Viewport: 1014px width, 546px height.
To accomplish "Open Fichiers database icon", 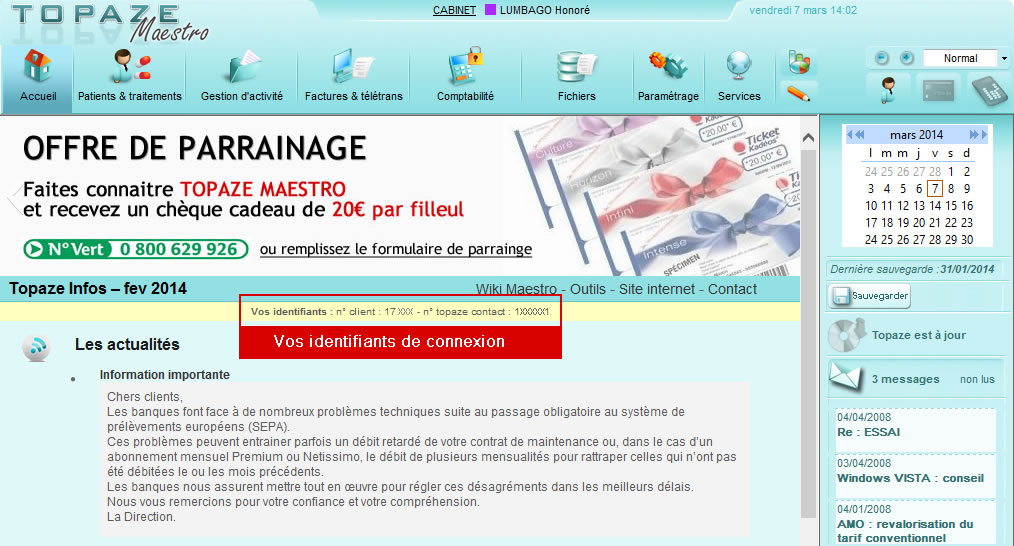I will tap(576, 67).
